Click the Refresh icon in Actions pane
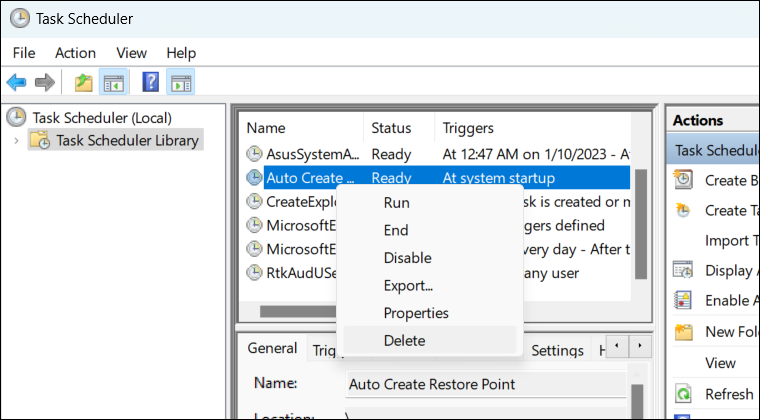 pyautogui.click(x=684, y=394)
